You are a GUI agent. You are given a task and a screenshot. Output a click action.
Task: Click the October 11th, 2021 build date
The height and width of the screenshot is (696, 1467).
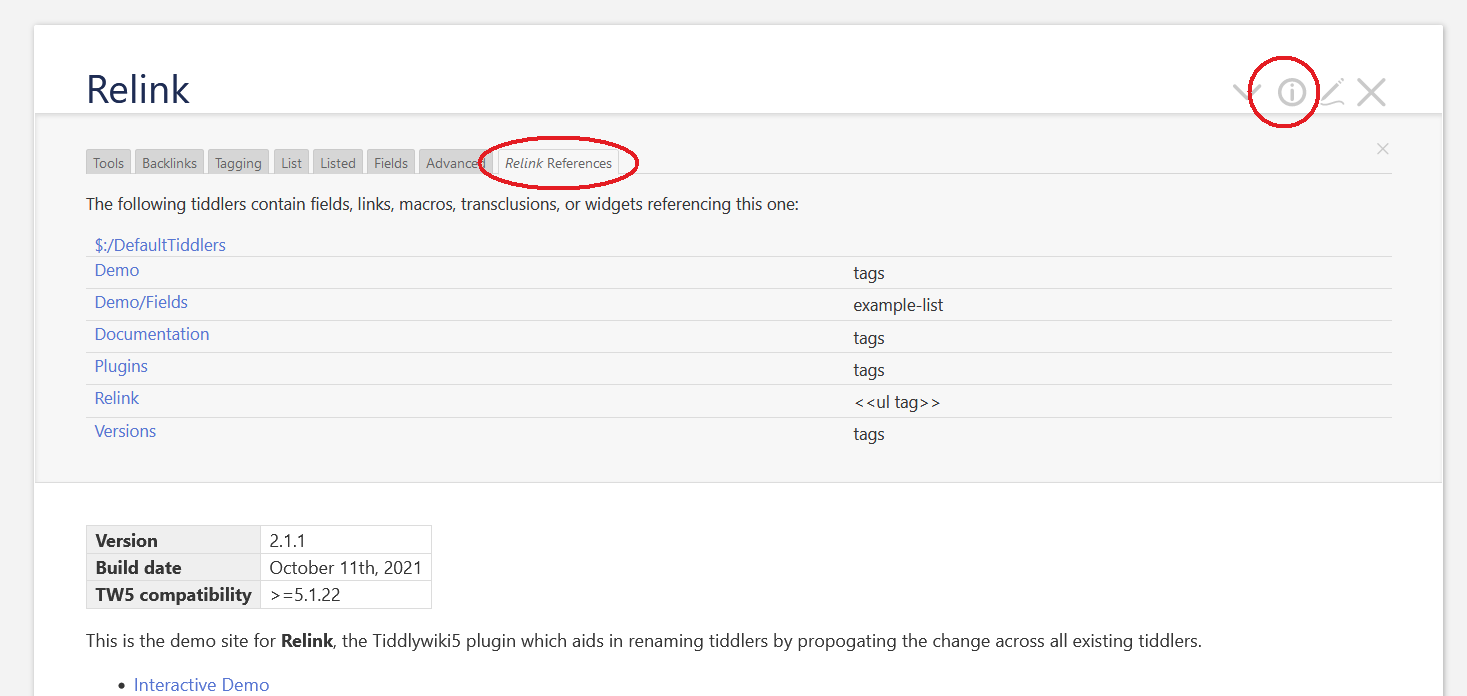[x=346, y=567]
